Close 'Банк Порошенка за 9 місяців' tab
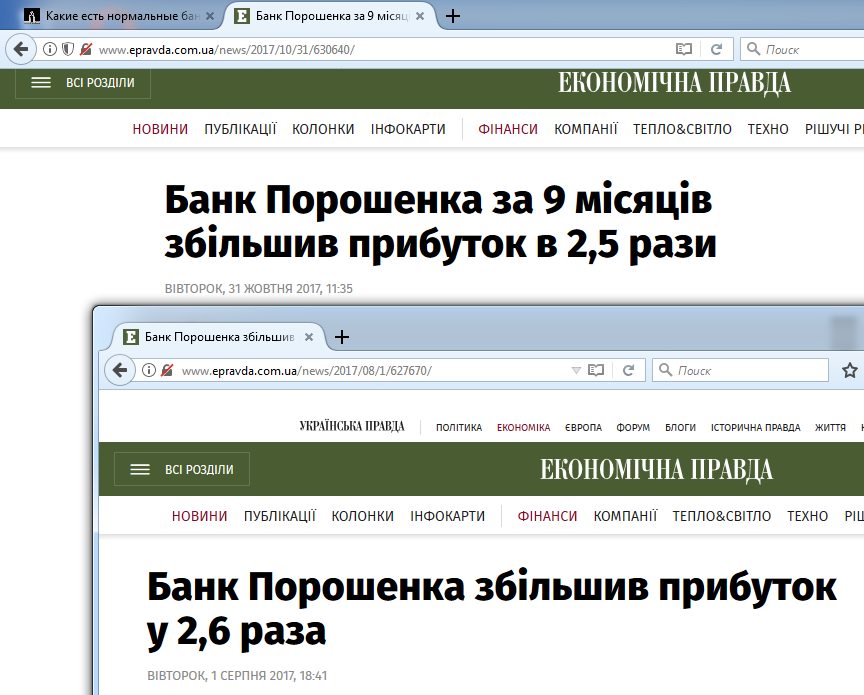This screenshot has width=864, height=695. tap(420, 16)
